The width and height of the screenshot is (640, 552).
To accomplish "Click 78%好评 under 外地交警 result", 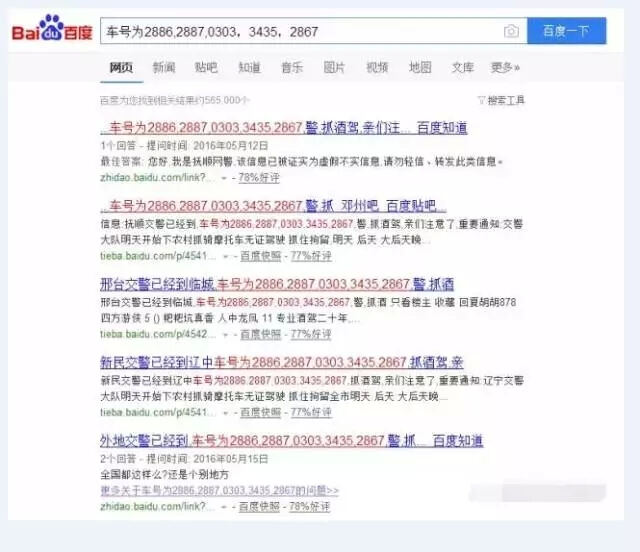I will click(x=309, y=507).
